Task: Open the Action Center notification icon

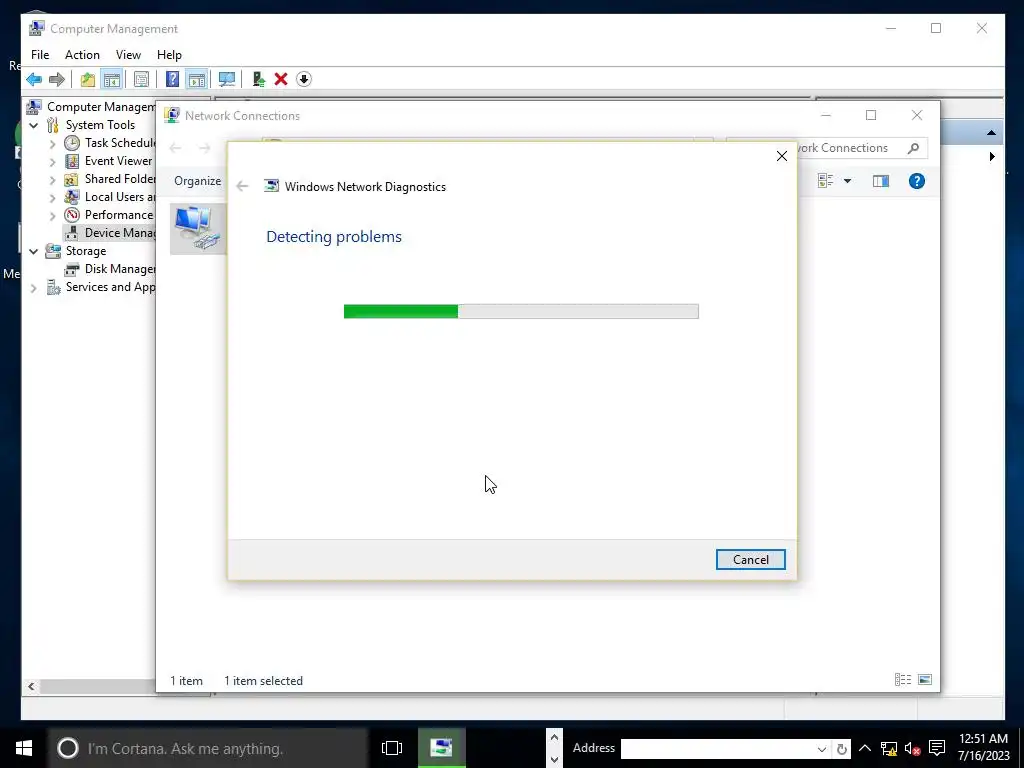Action: [936, 748]
